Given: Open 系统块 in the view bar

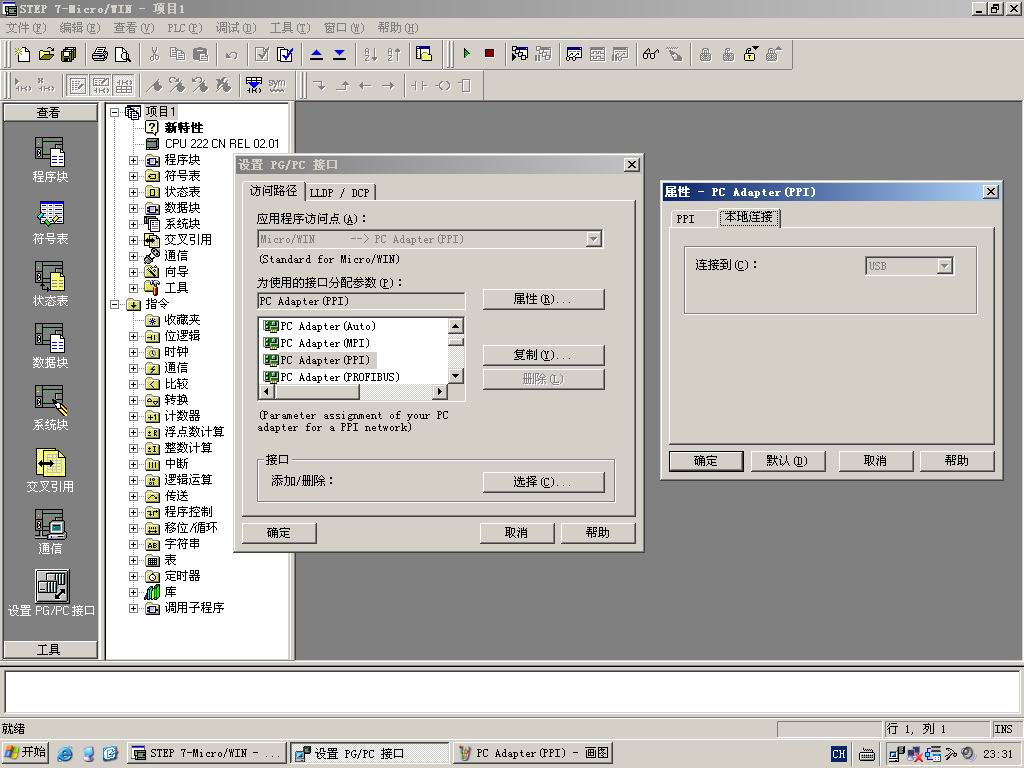Looking at the screenshot, I should [50, 408].
